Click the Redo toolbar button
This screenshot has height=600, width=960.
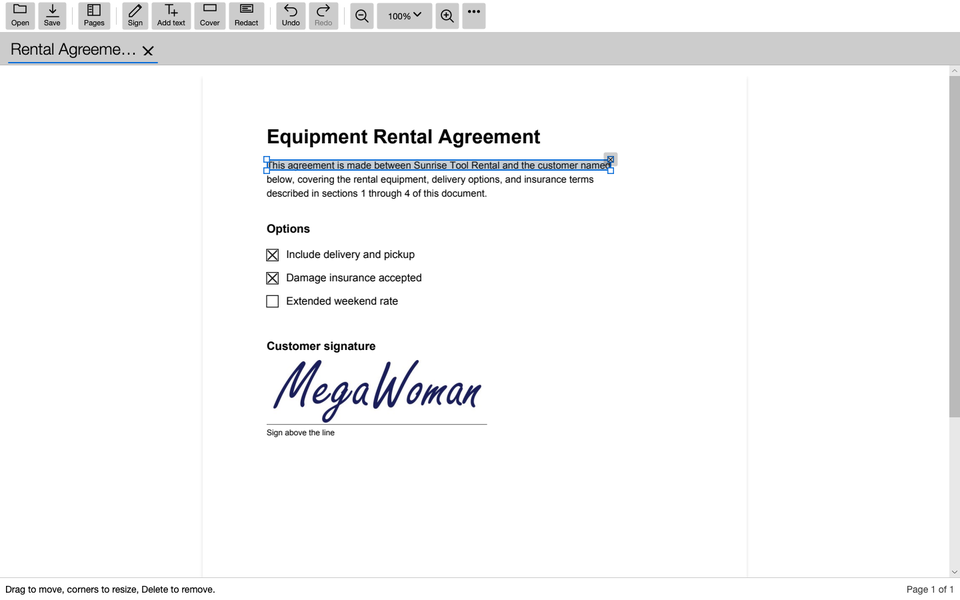coord(323,15)
